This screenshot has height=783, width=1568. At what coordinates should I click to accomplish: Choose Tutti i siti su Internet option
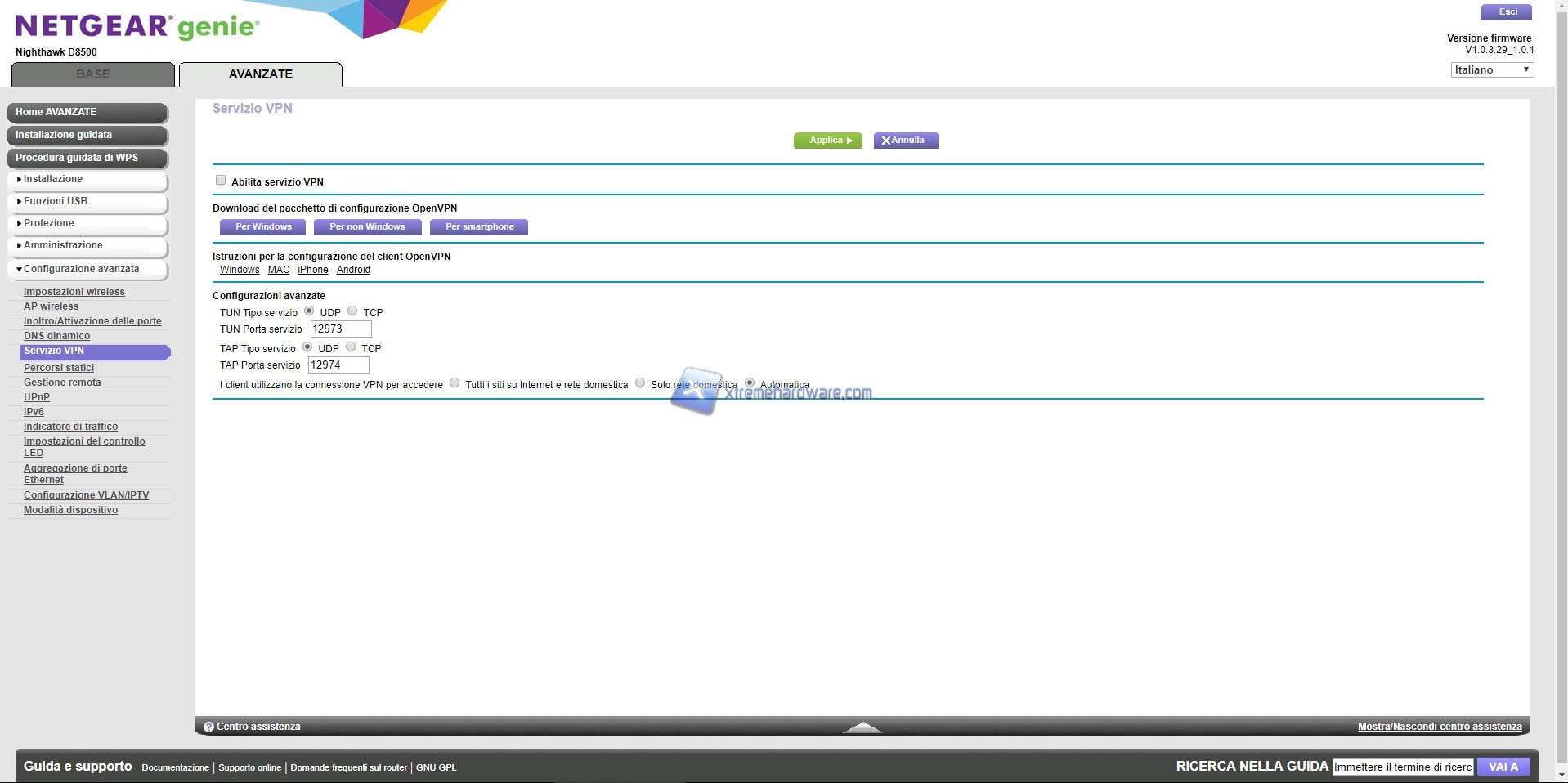point(455,383)
